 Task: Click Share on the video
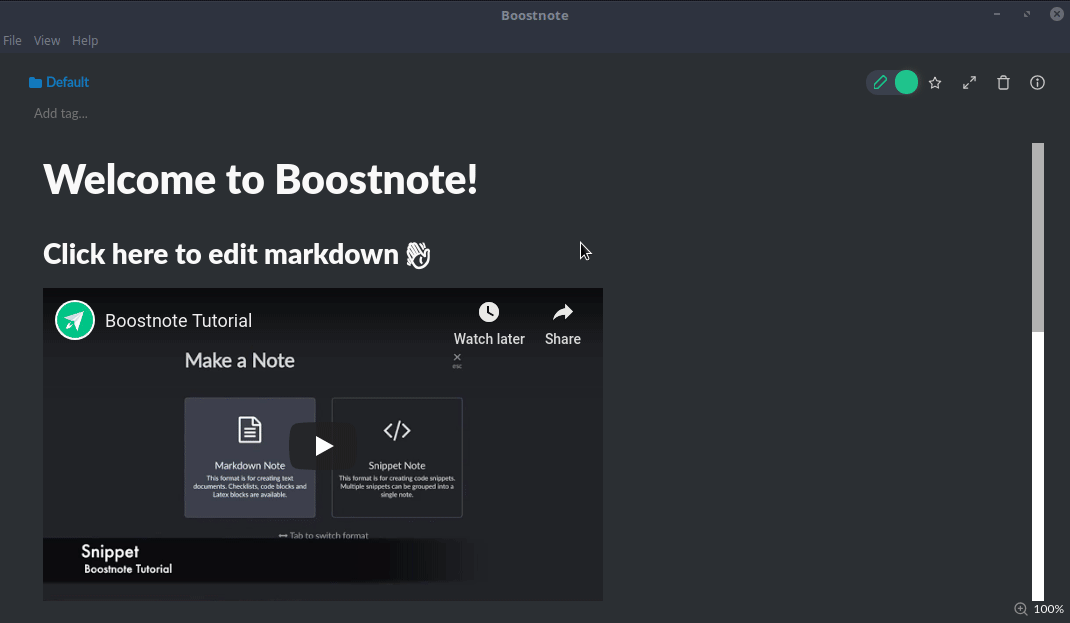point(562,324)
